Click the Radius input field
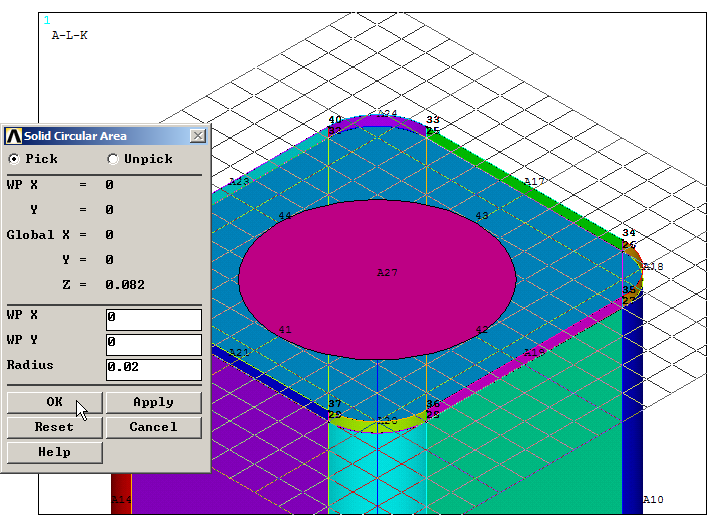 click(x=154, y=370)
